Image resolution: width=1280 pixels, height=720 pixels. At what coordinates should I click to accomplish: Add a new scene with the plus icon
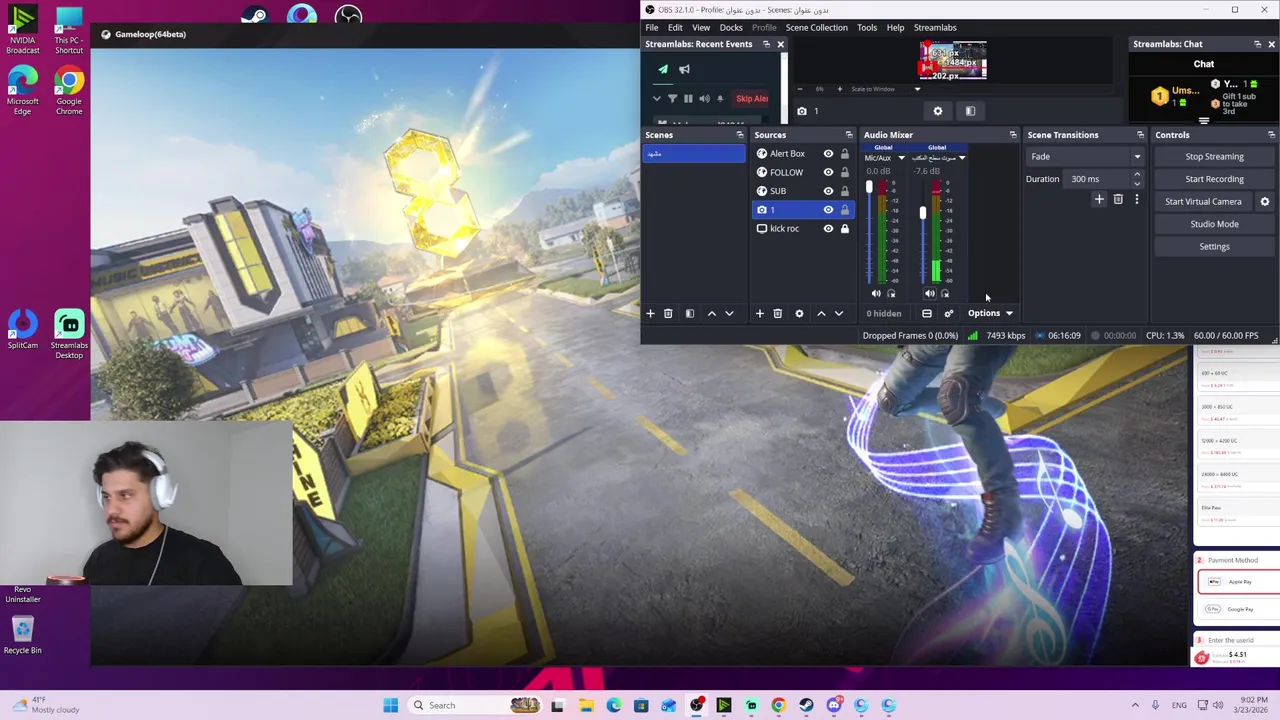click(x=650, y=314)
